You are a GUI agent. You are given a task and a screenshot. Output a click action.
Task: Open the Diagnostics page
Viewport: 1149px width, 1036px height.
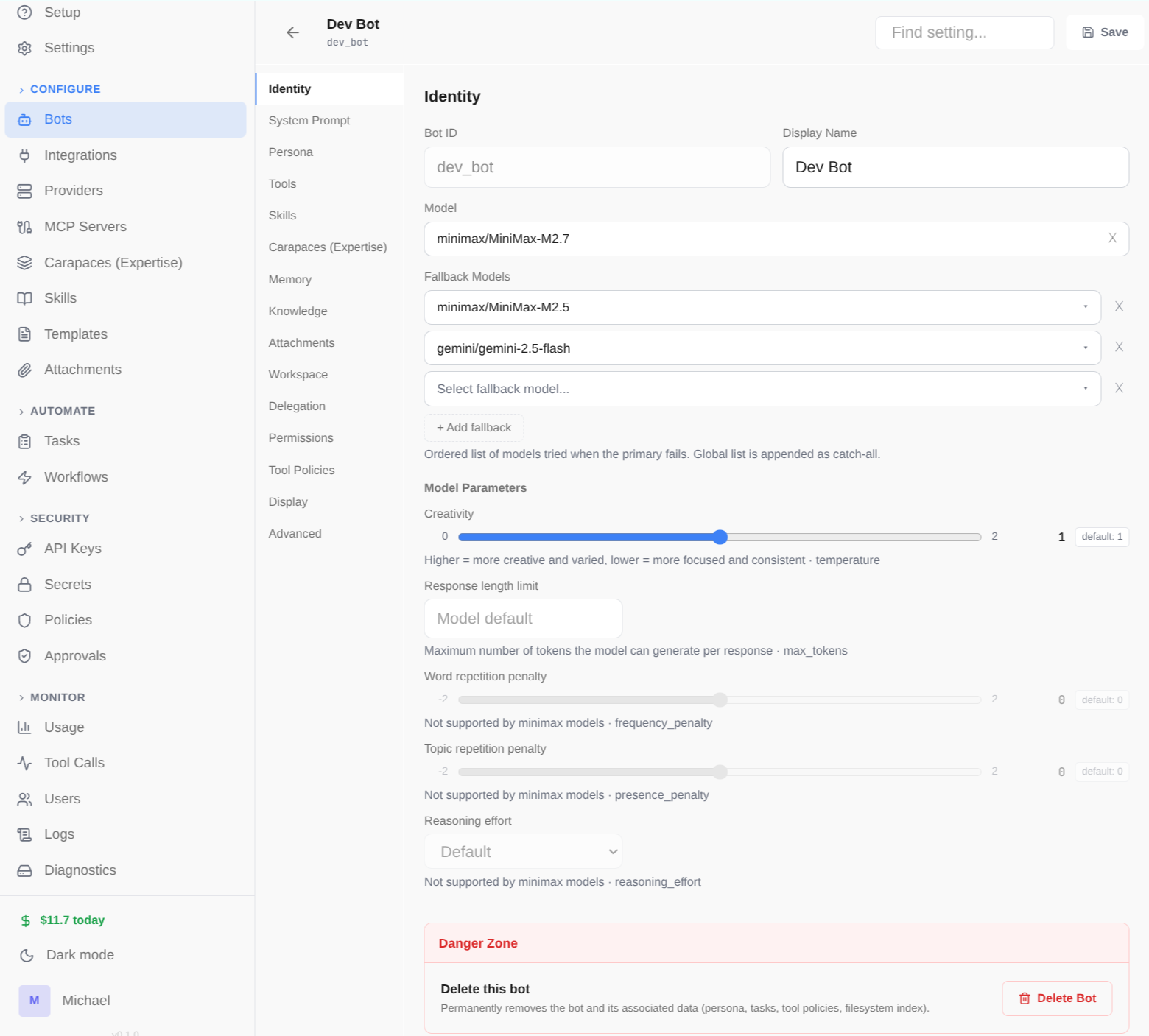80,870
